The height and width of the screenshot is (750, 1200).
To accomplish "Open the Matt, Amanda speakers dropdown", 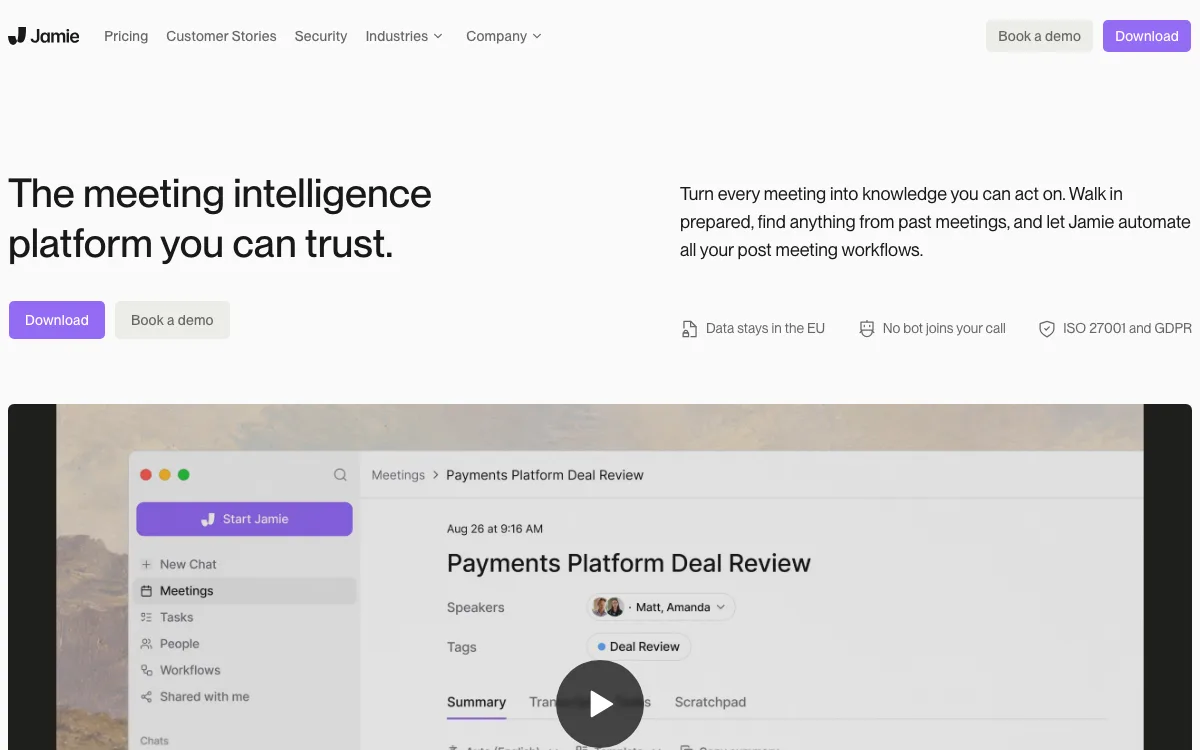I will click(660, 607).
